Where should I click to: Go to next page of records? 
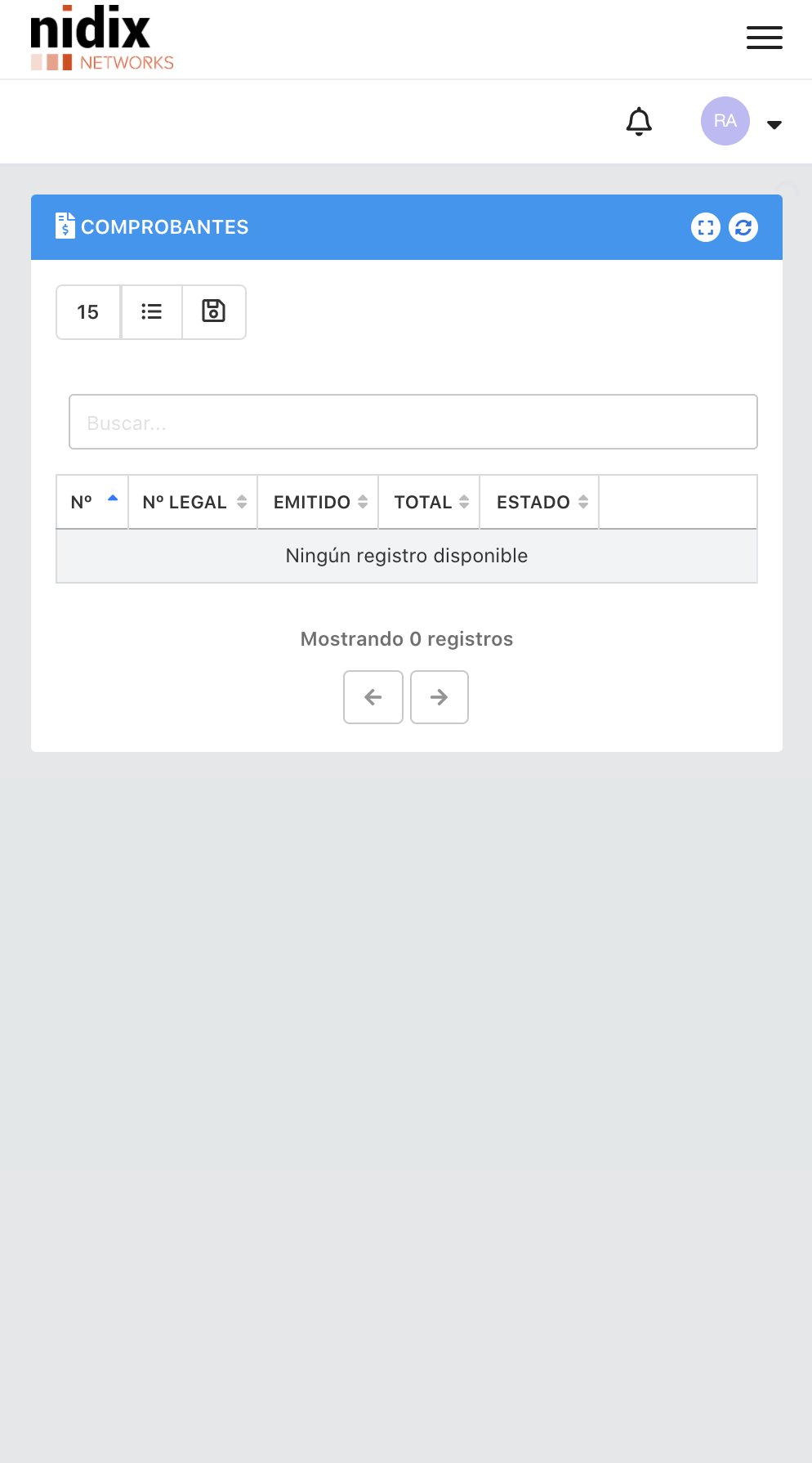click(x=439, y=697)
